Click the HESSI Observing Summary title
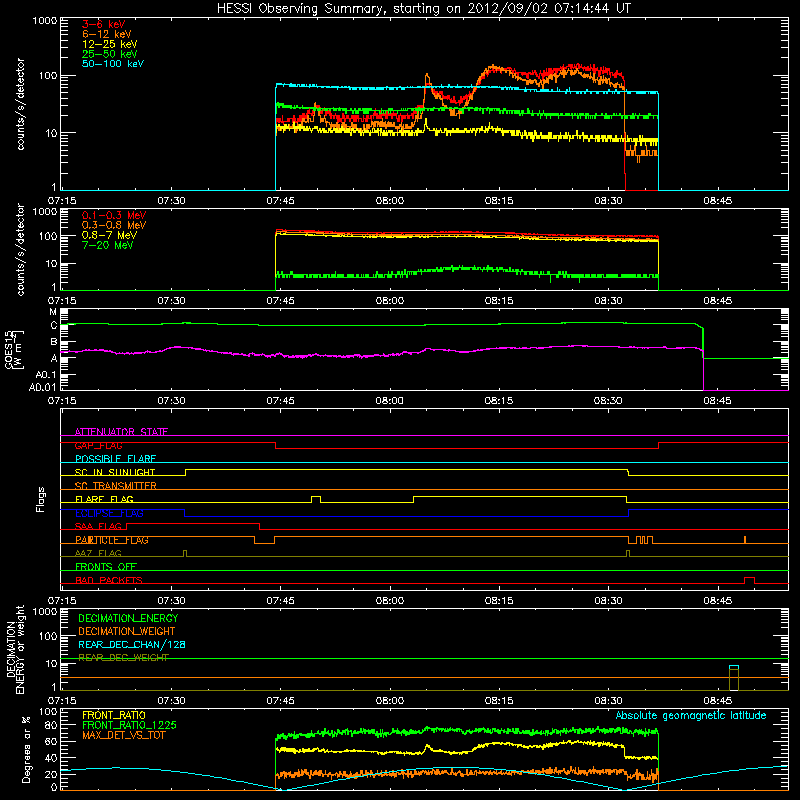 tap(423, 9)
